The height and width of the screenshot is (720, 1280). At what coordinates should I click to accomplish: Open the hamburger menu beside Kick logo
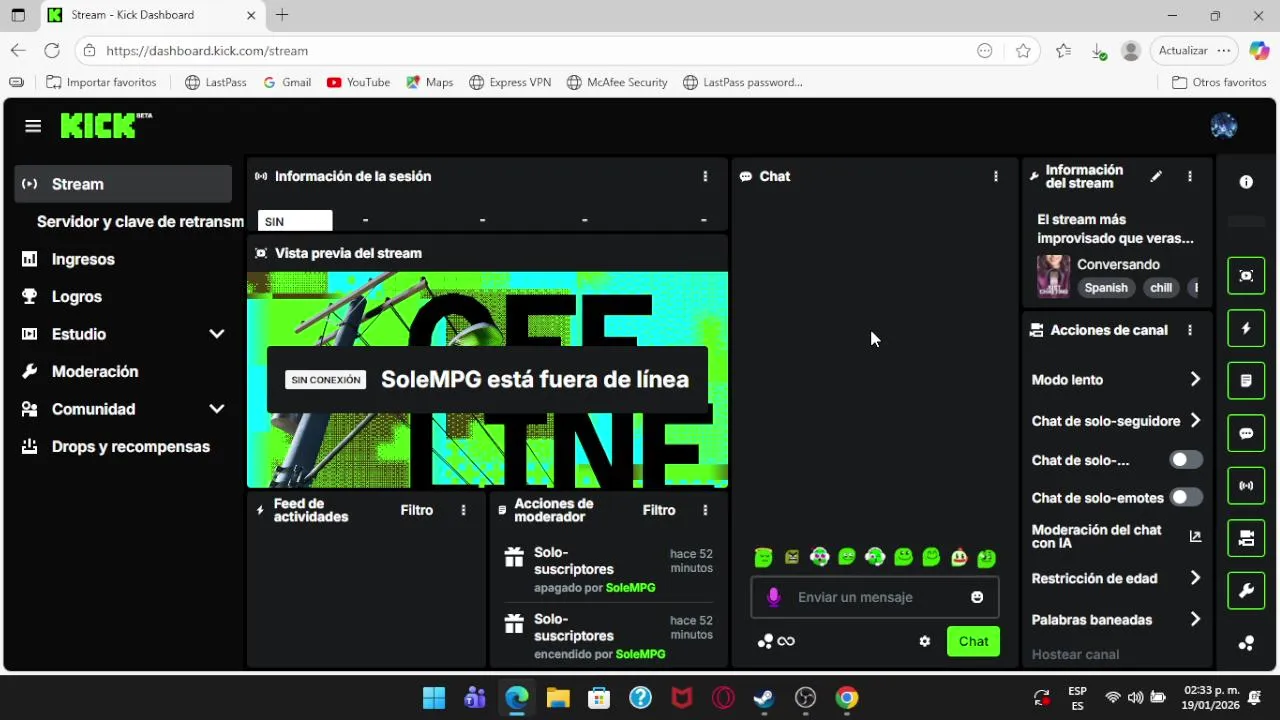(x=33, y=126)
